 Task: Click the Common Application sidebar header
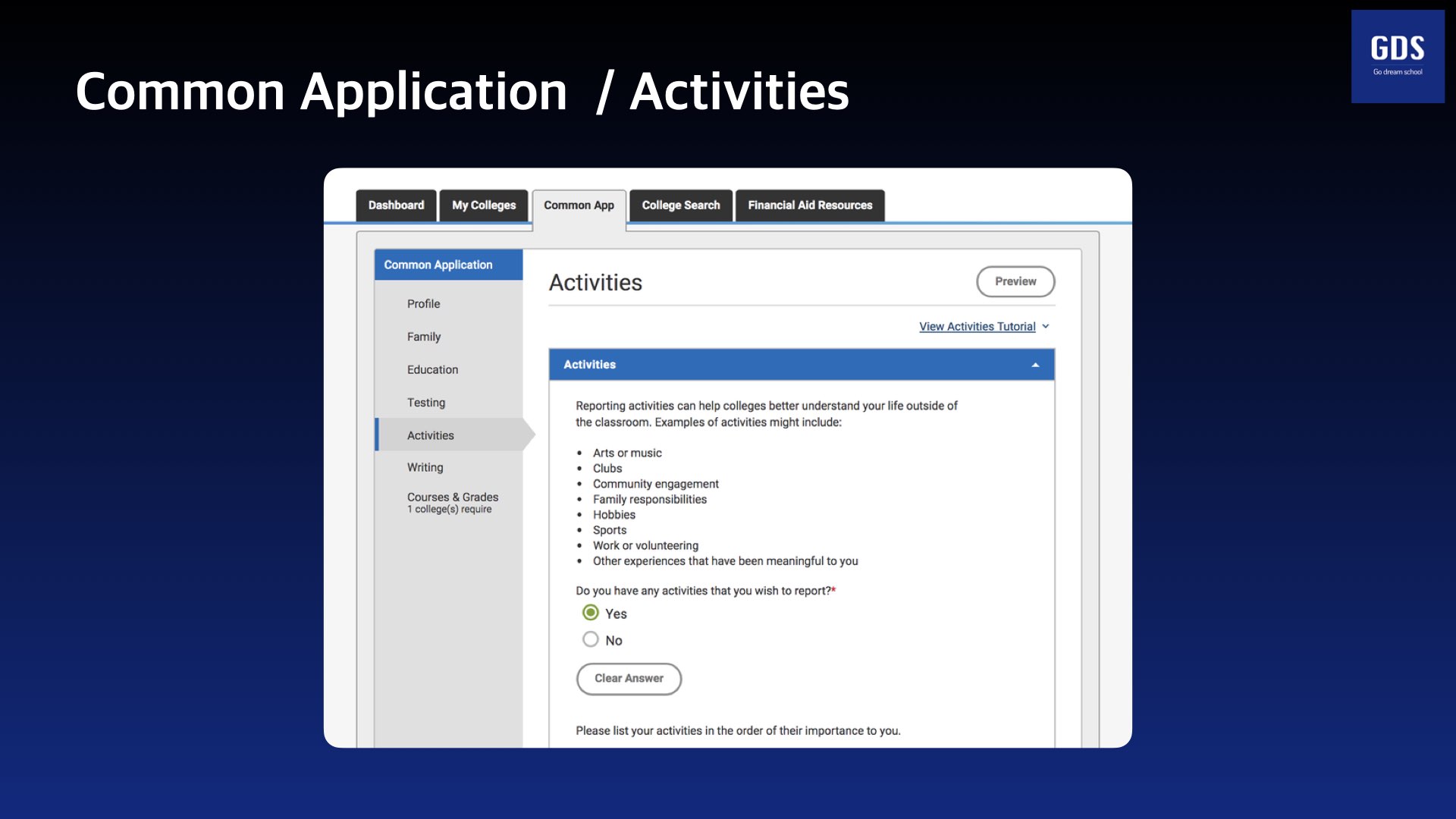pos(448,265)
